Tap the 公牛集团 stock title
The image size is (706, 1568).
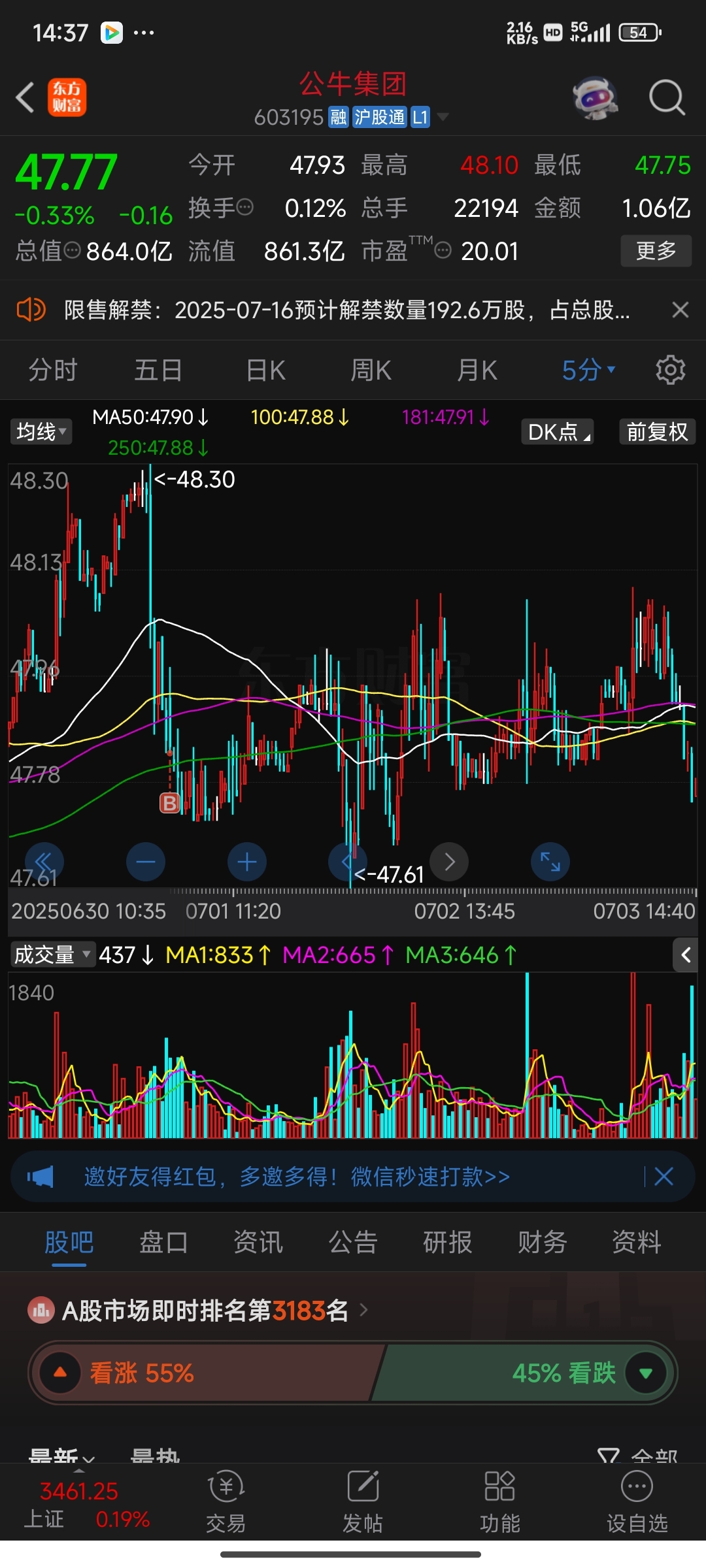tap(353, 84)
